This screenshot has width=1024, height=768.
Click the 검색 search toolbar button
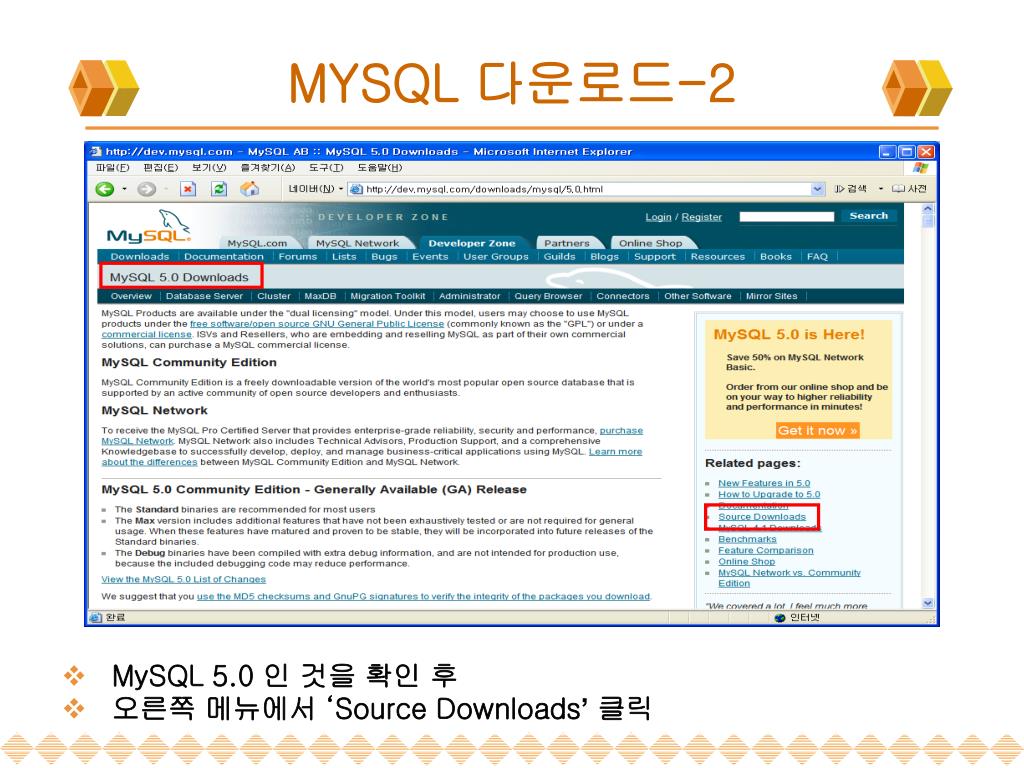(x=850, y=189)
